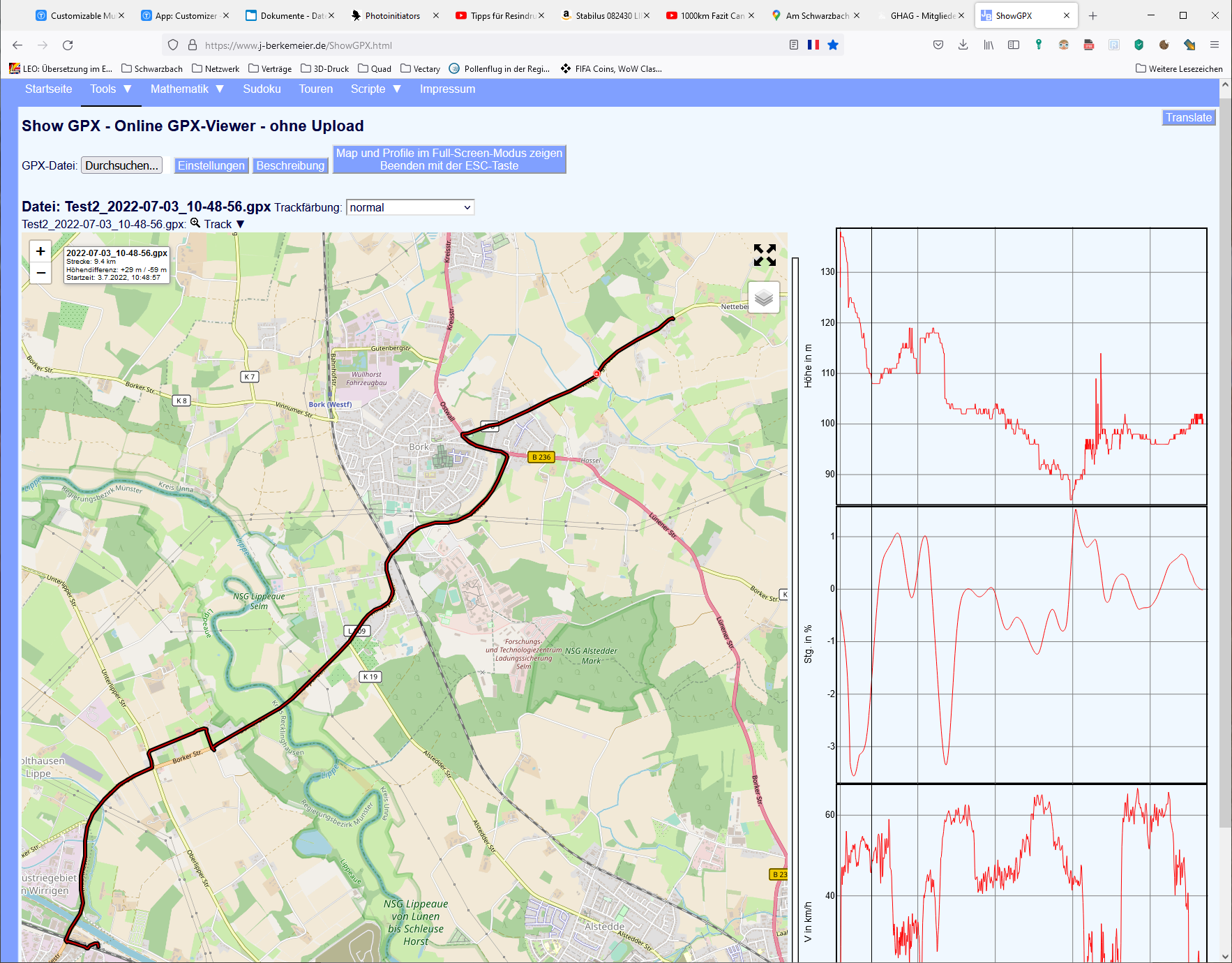Open the Trackfärbung dropdown

410,207
